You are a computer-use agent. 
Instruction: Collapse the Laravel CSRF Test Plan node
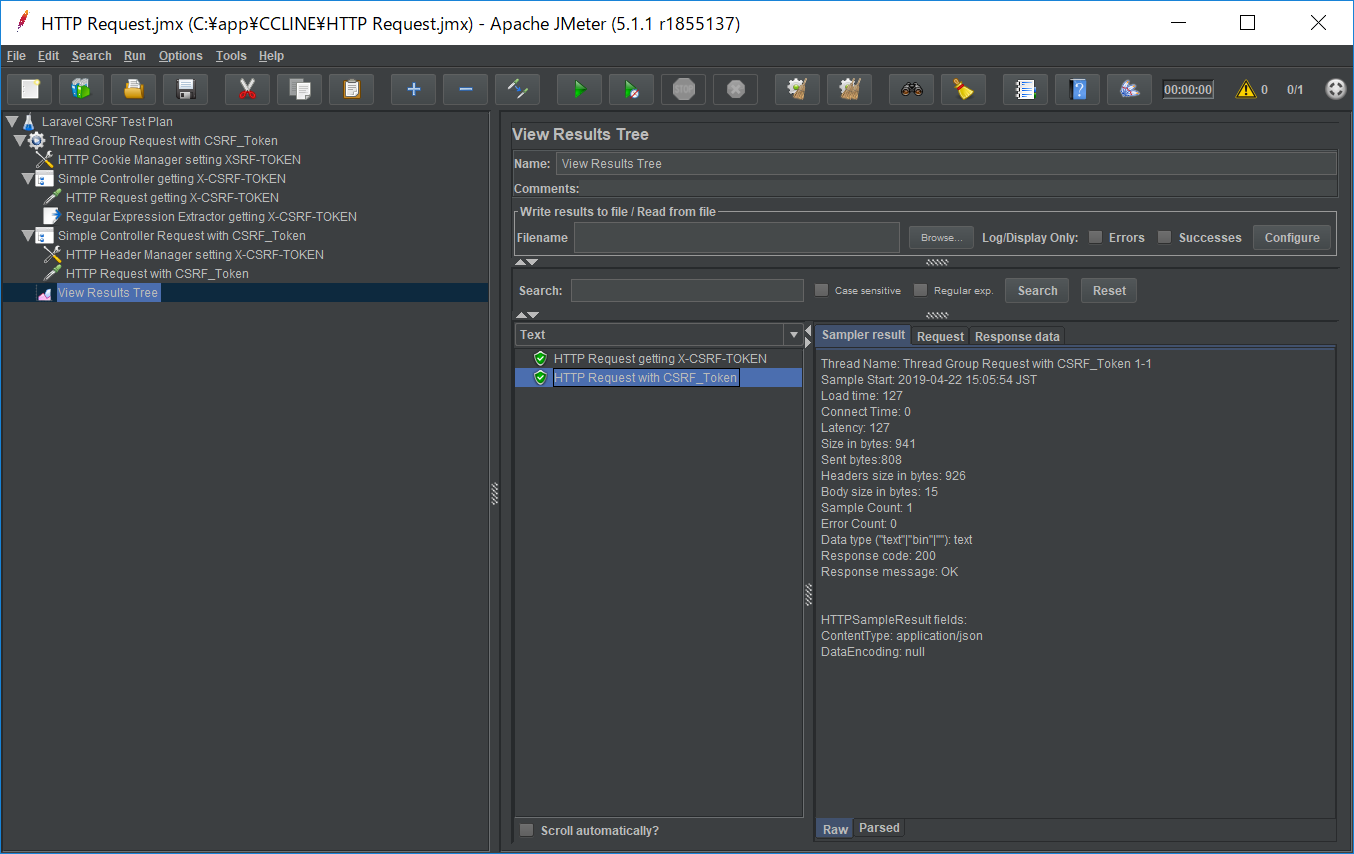click(11, 121)
